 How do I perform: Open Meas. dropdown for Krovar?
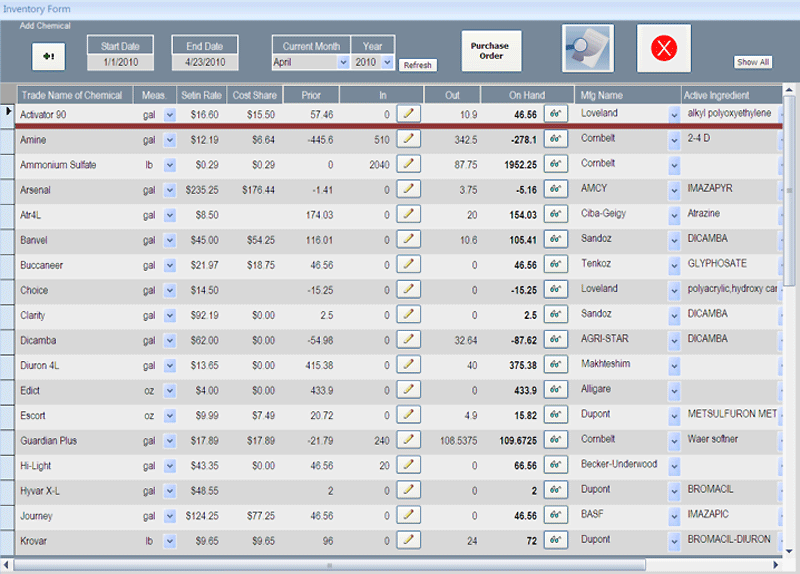pos(170,541)
